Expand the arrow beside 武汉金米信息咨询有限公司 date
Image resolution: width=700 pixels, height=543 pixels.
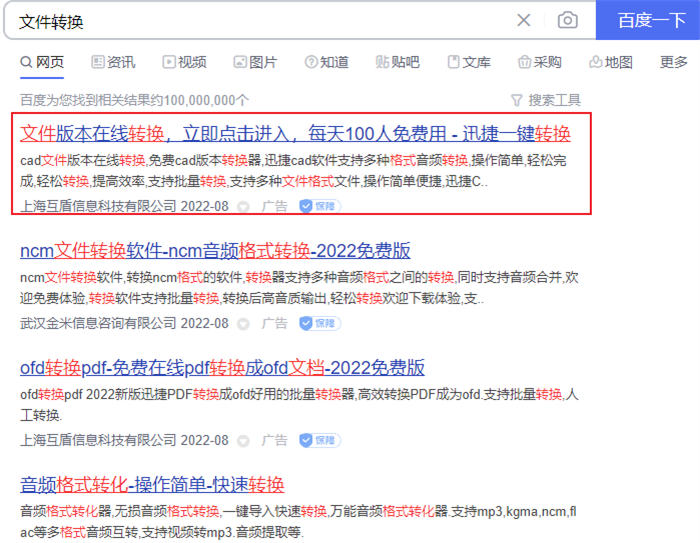[x=243, y=324]
